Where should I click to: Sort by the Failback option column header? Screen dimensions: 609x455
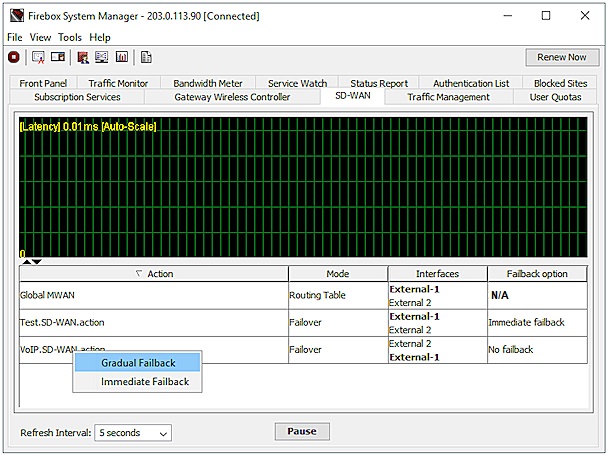pyautogui.click(x=537, y=274)
